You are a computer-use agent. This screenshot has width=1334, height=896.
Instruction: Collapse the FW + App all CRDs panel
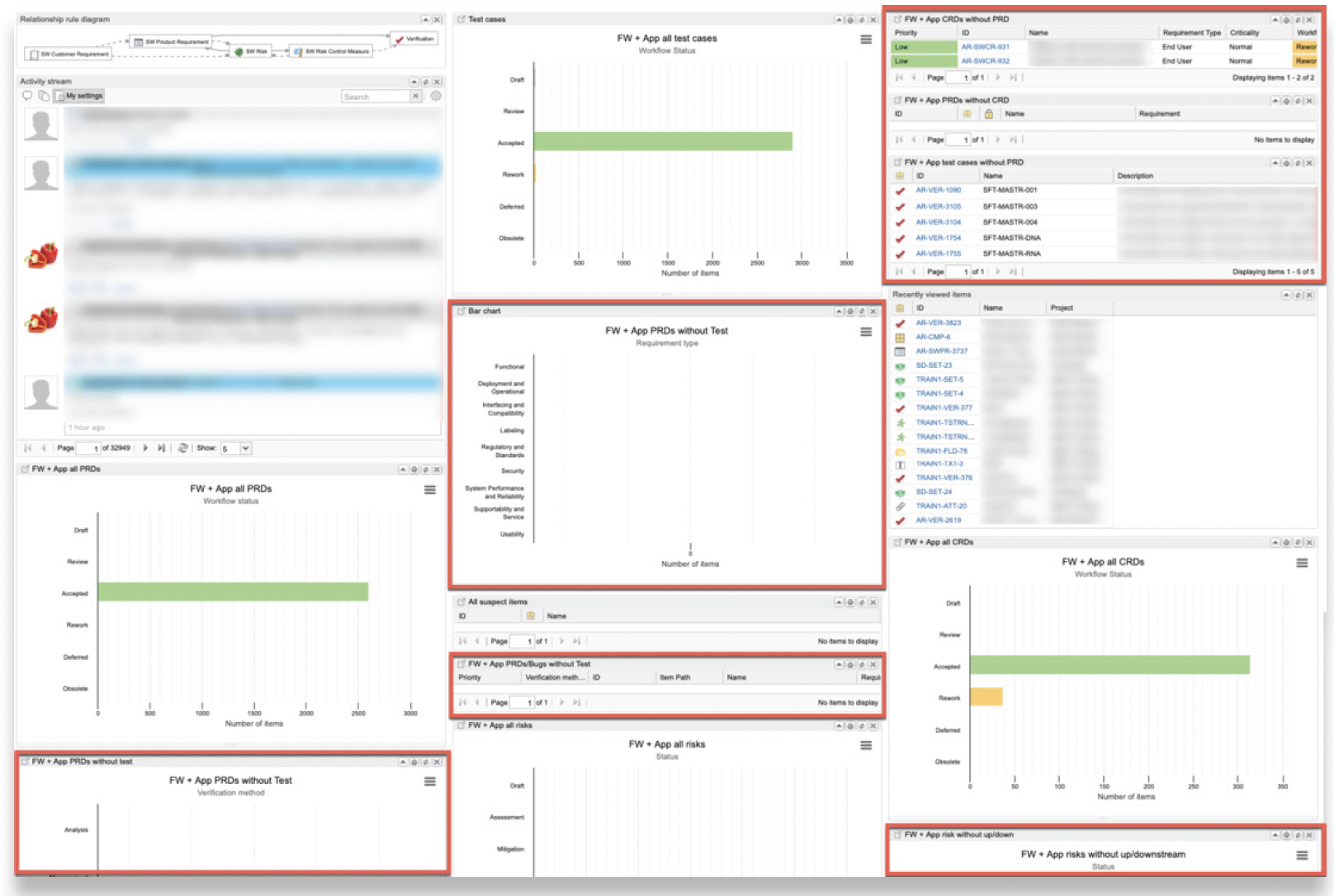[x=1275, y=543]
